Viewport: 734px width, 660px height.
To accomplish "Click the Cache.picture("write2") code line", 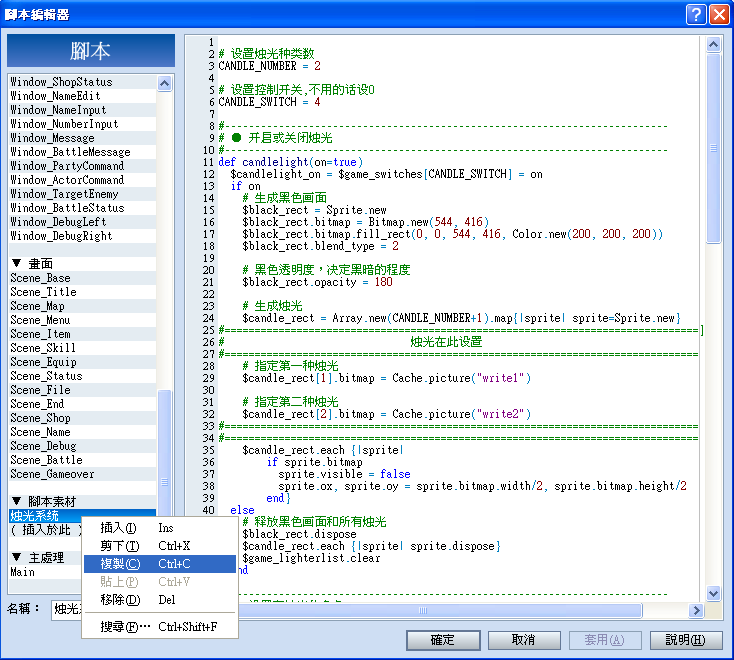I will (387, 414).
